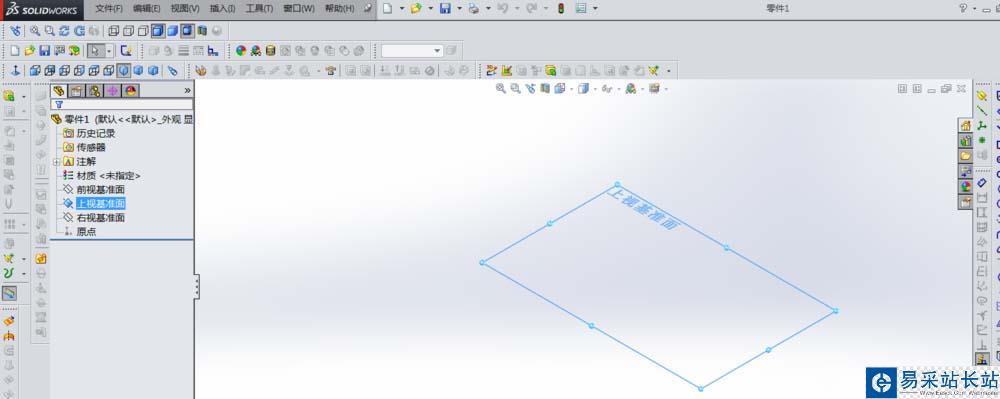Viewport: 1000px width, 399px height.
Task: Open the Options icon in title bar
Action: coord(581,8)
